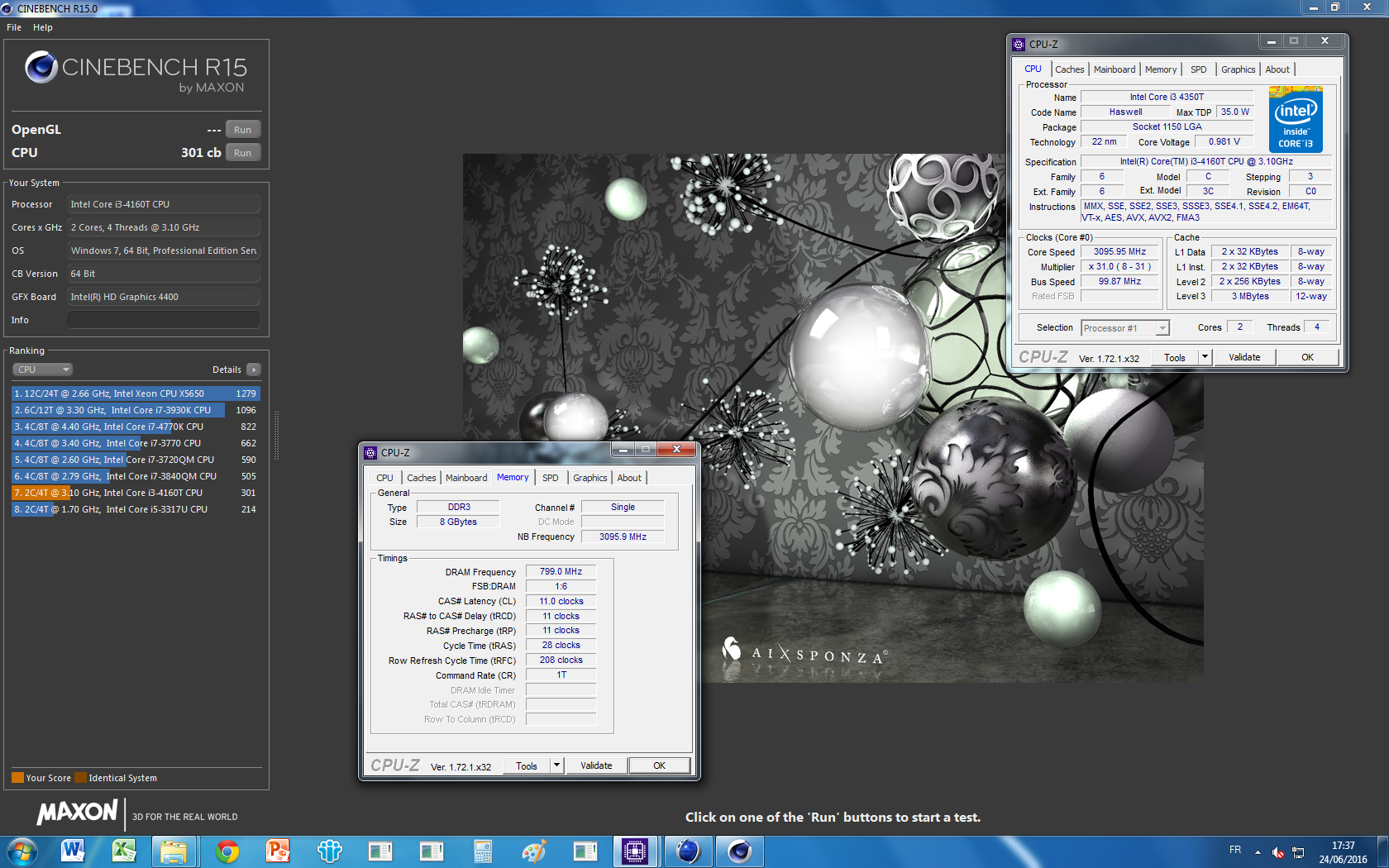The width and height of the screenshot is (1389, 868).
Task: Open SPD tab in memory CPU-Z window
Action: [551, 478]
